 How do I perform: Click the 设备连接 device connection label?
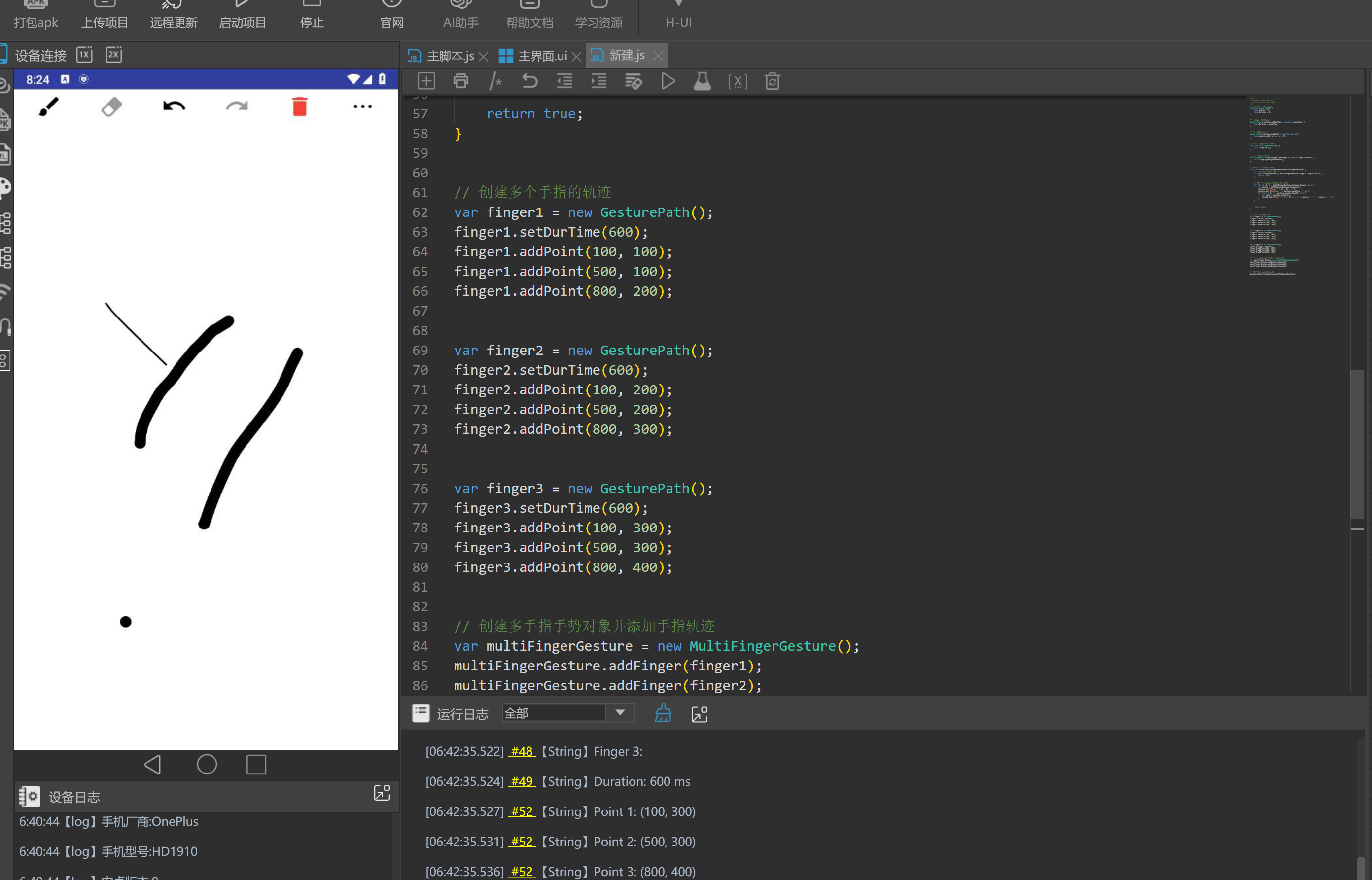[40, 55]
